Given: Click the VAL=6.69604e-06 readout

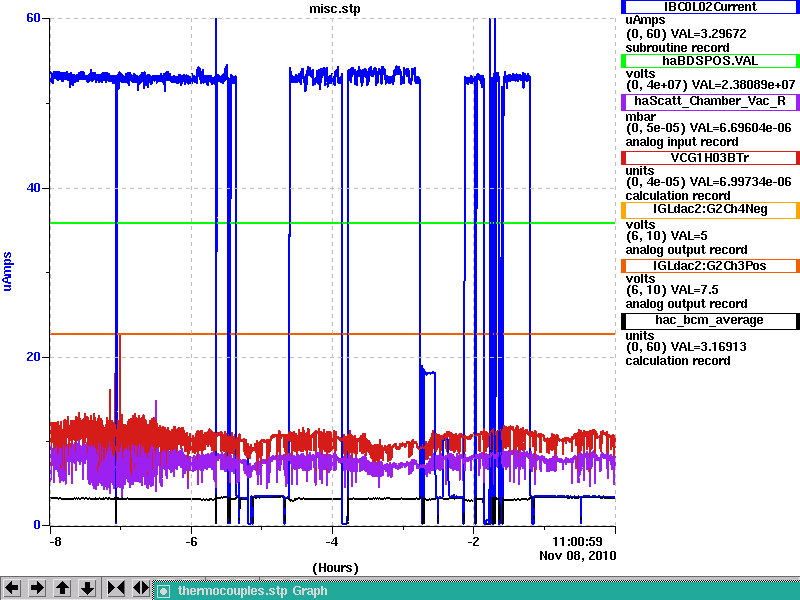Looking at the screenshot, I should point(742,128).
